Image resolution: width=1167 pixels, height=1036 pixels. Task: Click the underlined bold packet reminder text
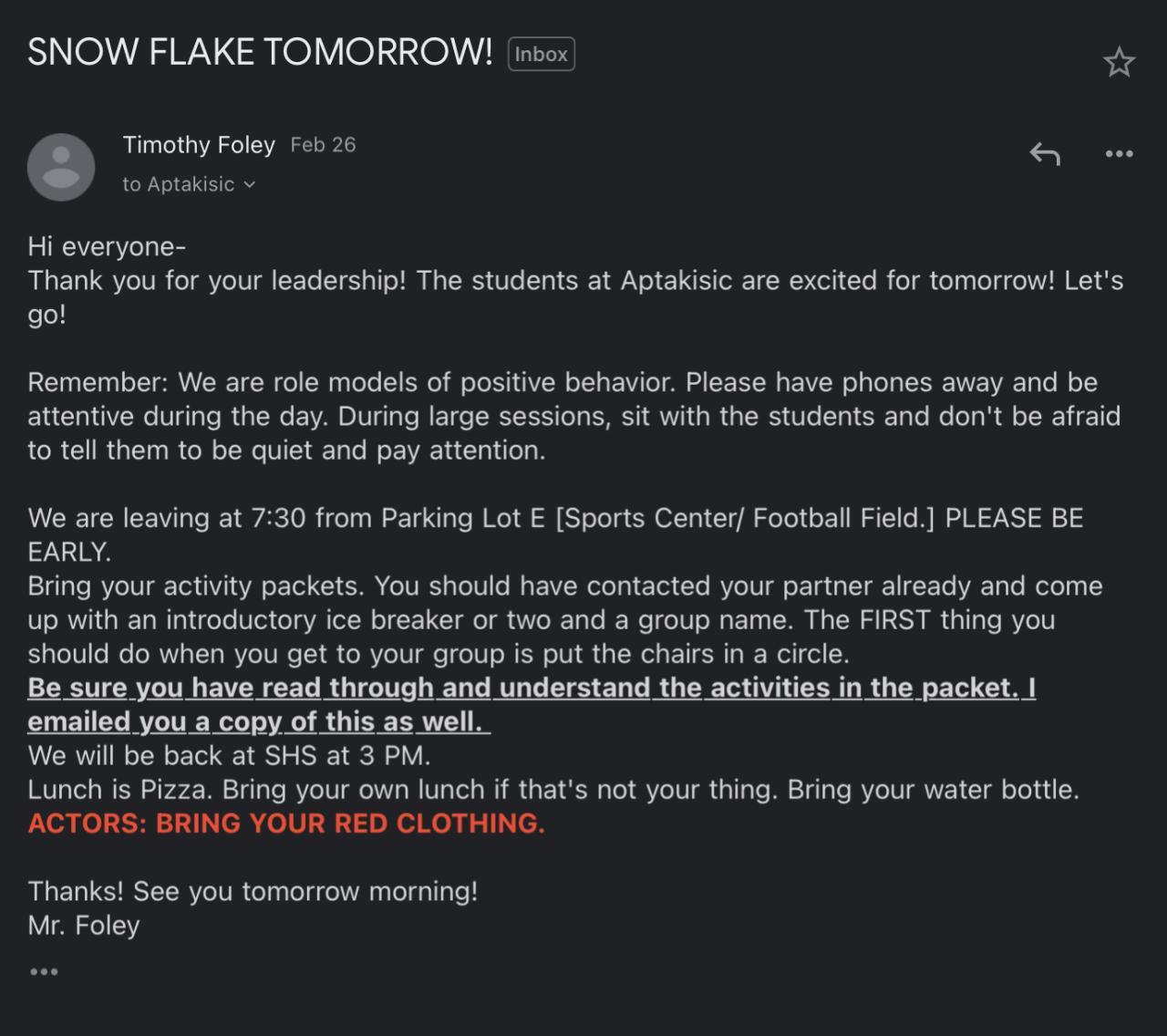tap(531, 688)
